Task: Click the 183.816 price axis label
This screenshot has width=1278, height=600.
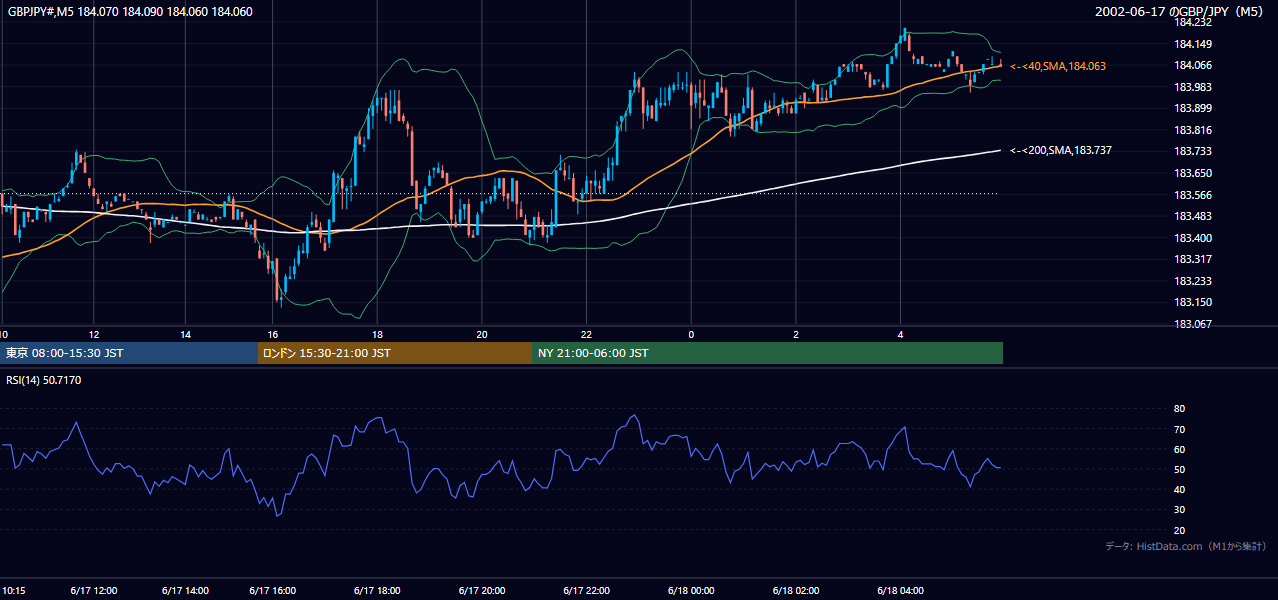Action: [1193, 130]
